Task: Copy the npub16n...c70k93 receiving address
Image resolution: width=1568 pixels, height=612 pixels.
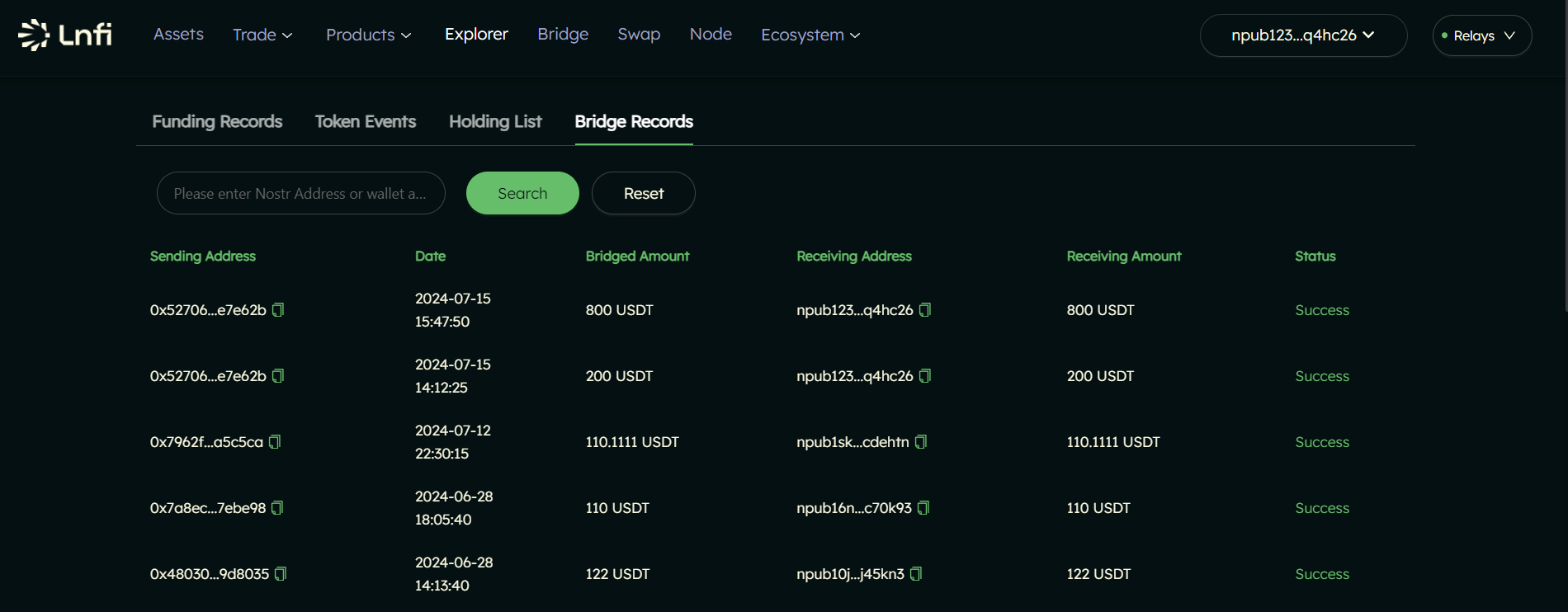Action: pyautogui.click(x=923, y=508)
